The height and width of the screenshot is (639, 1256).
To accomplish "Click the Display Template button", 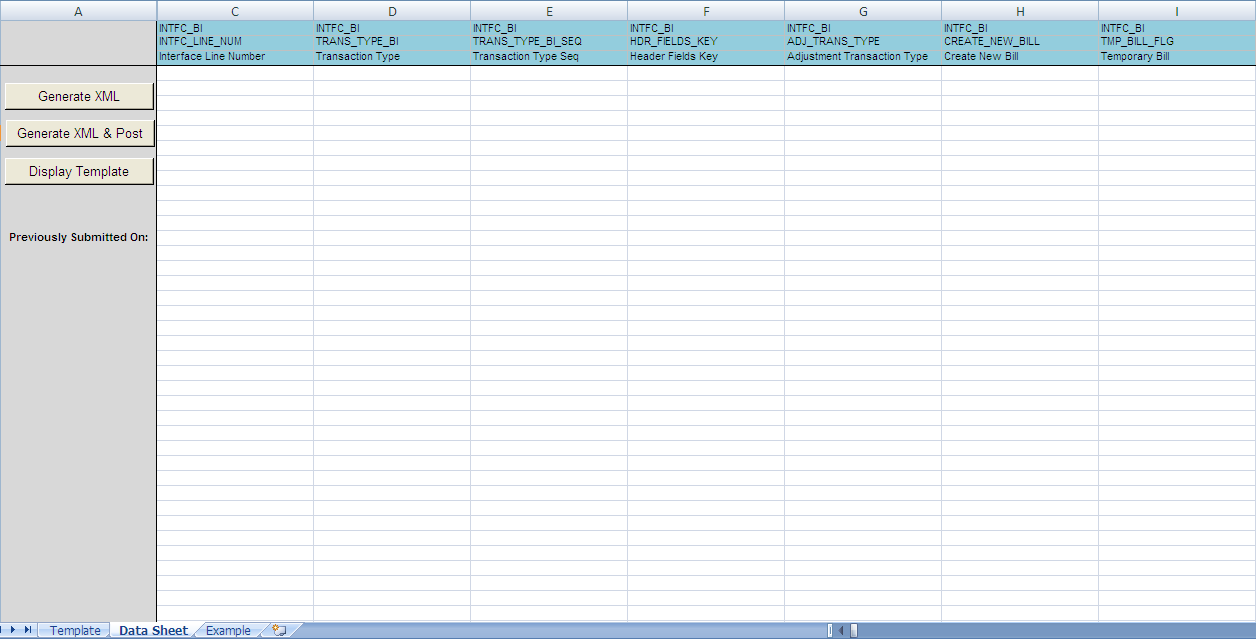I will coord(79,171).
